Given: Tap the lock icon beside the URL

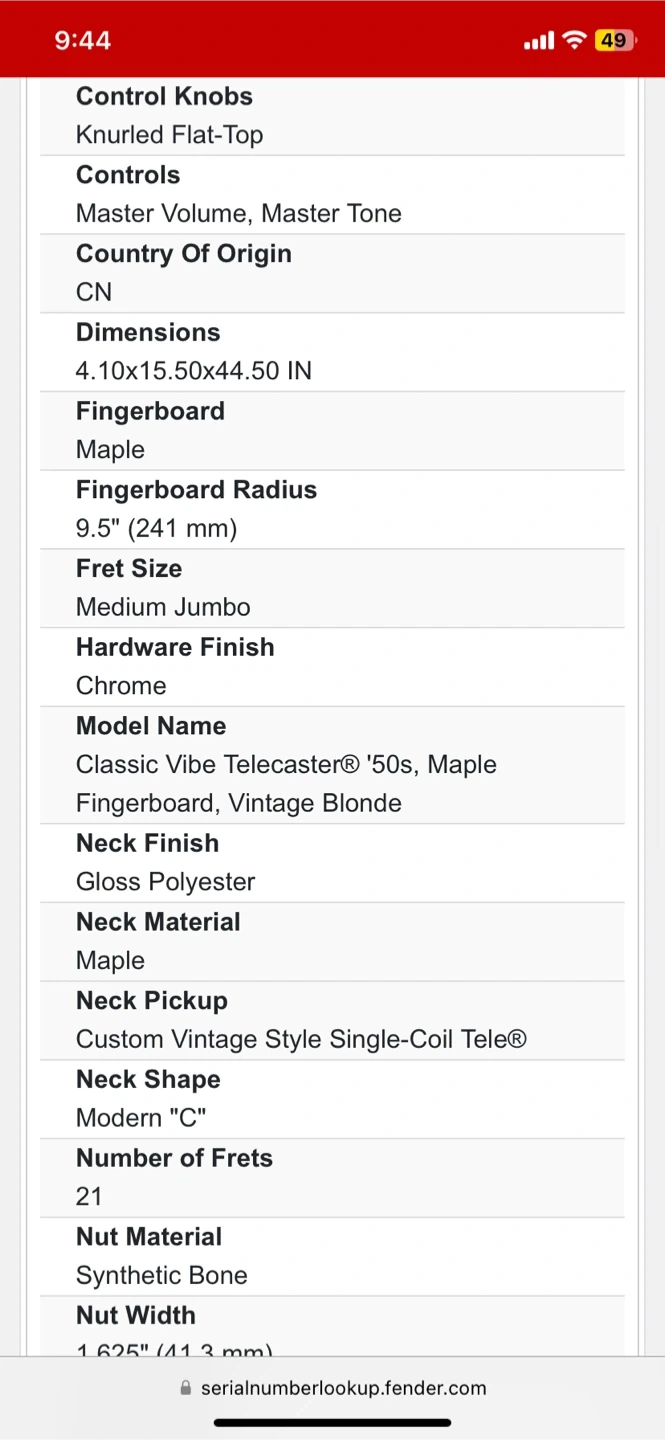Looking at the screenshot, I should (x=185, y=1388).
